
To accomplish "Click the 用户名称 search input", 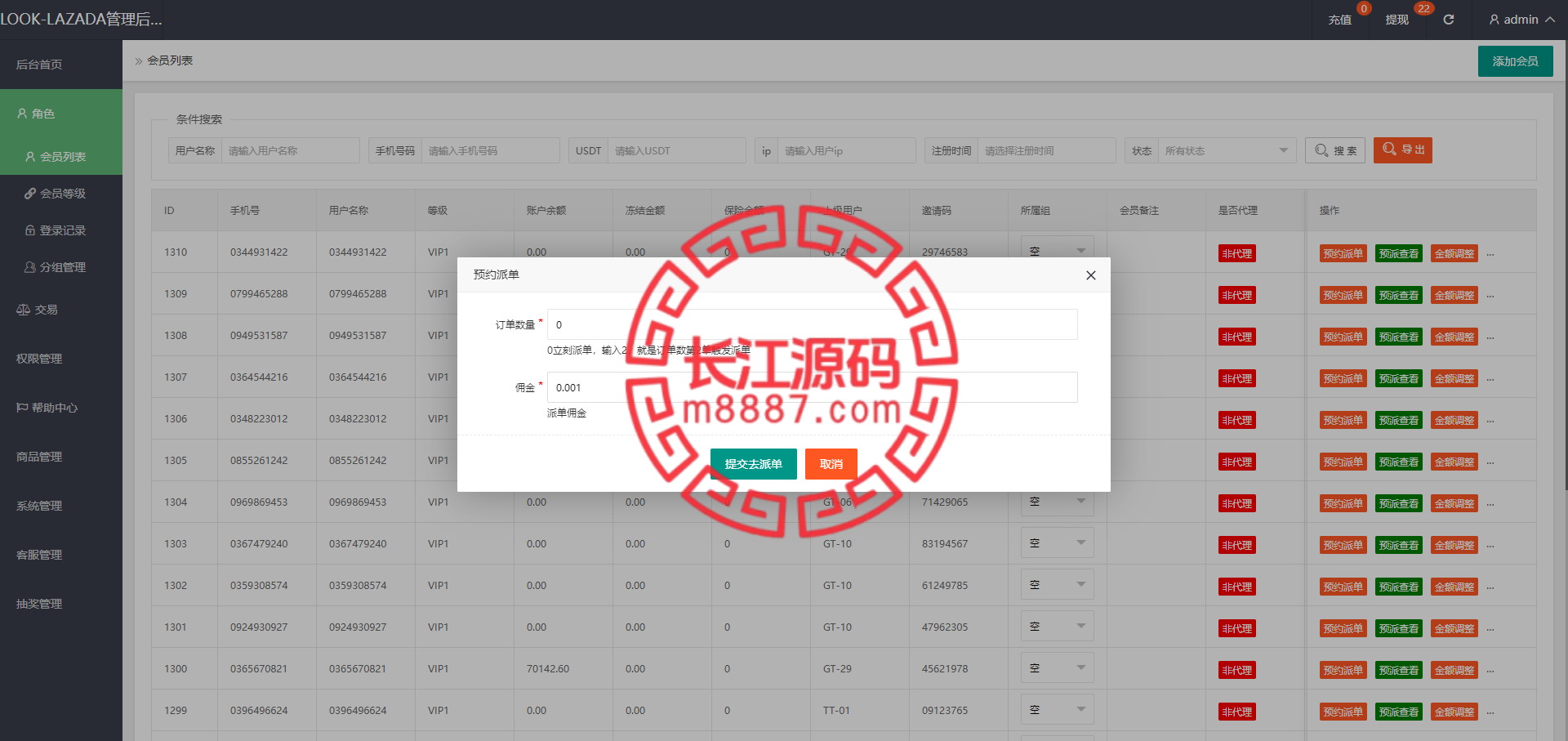I will click(x=290, y=150).
